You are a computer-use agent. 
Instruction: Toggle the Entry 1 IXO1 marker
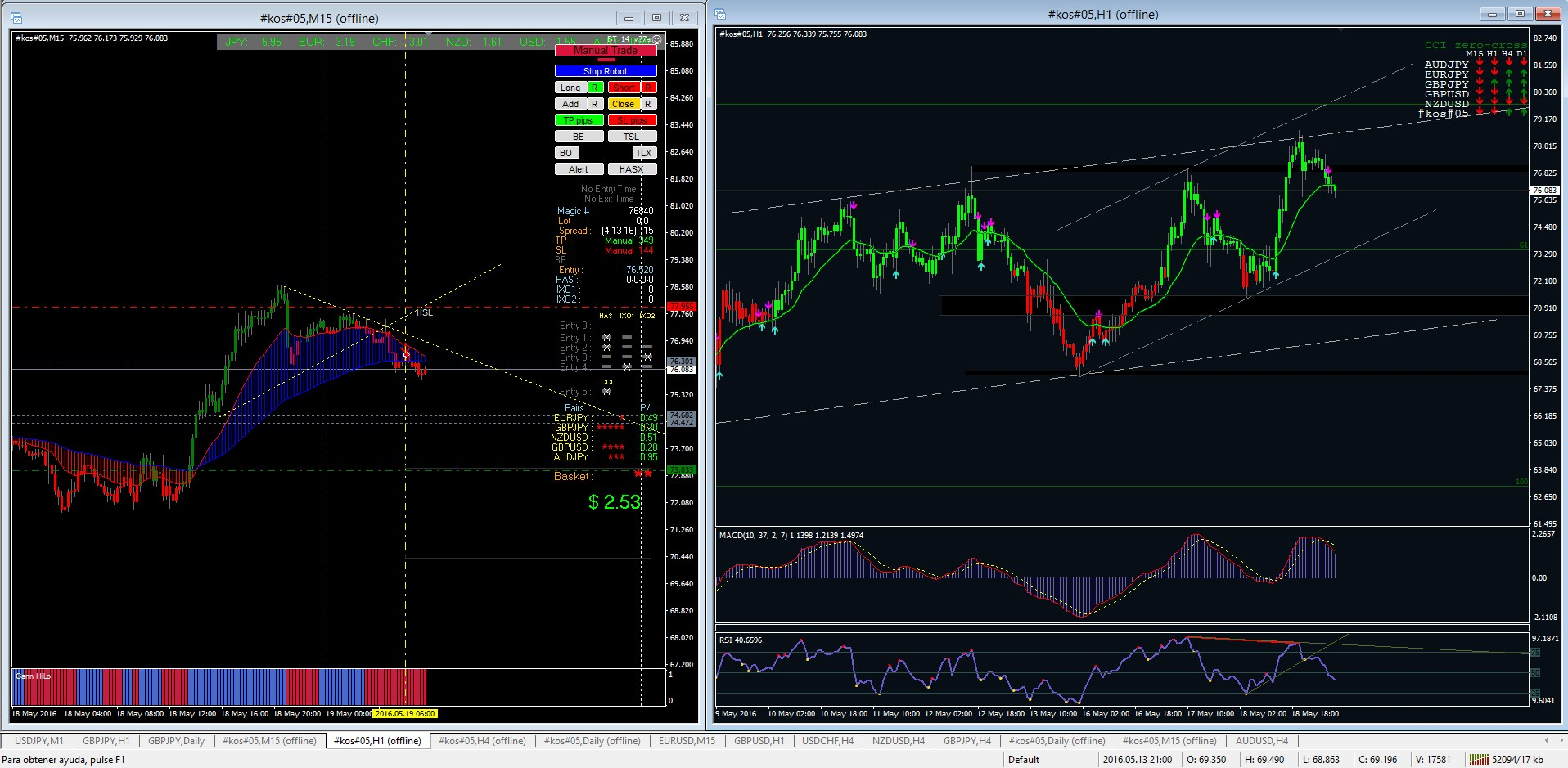coord(627,337)
